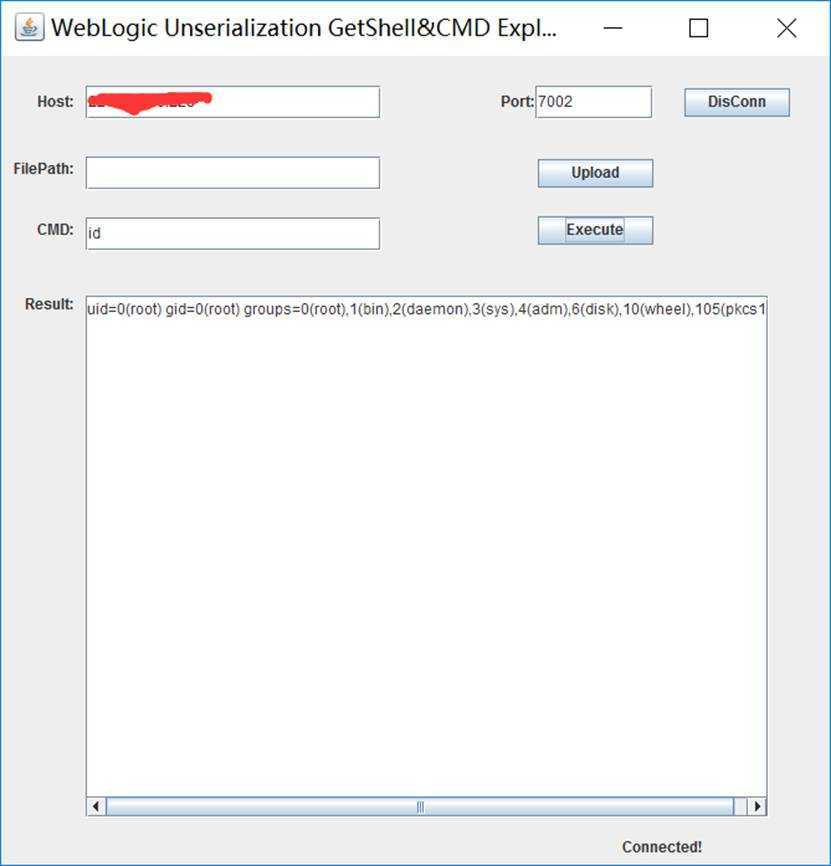Viewport: 831px width, 866px height.
Task: Click the Java app icon in title bar
Action: tap(29, 27)
